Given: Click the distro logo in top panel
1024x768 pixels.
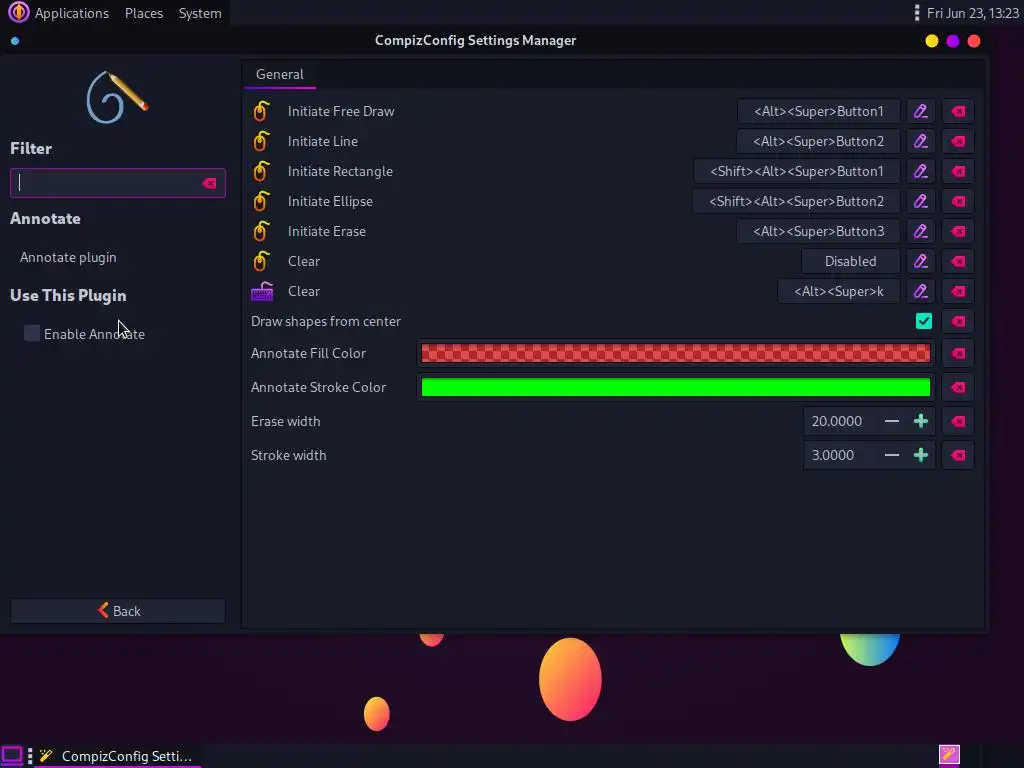Looking at the screenshot, I should point(18,12).
